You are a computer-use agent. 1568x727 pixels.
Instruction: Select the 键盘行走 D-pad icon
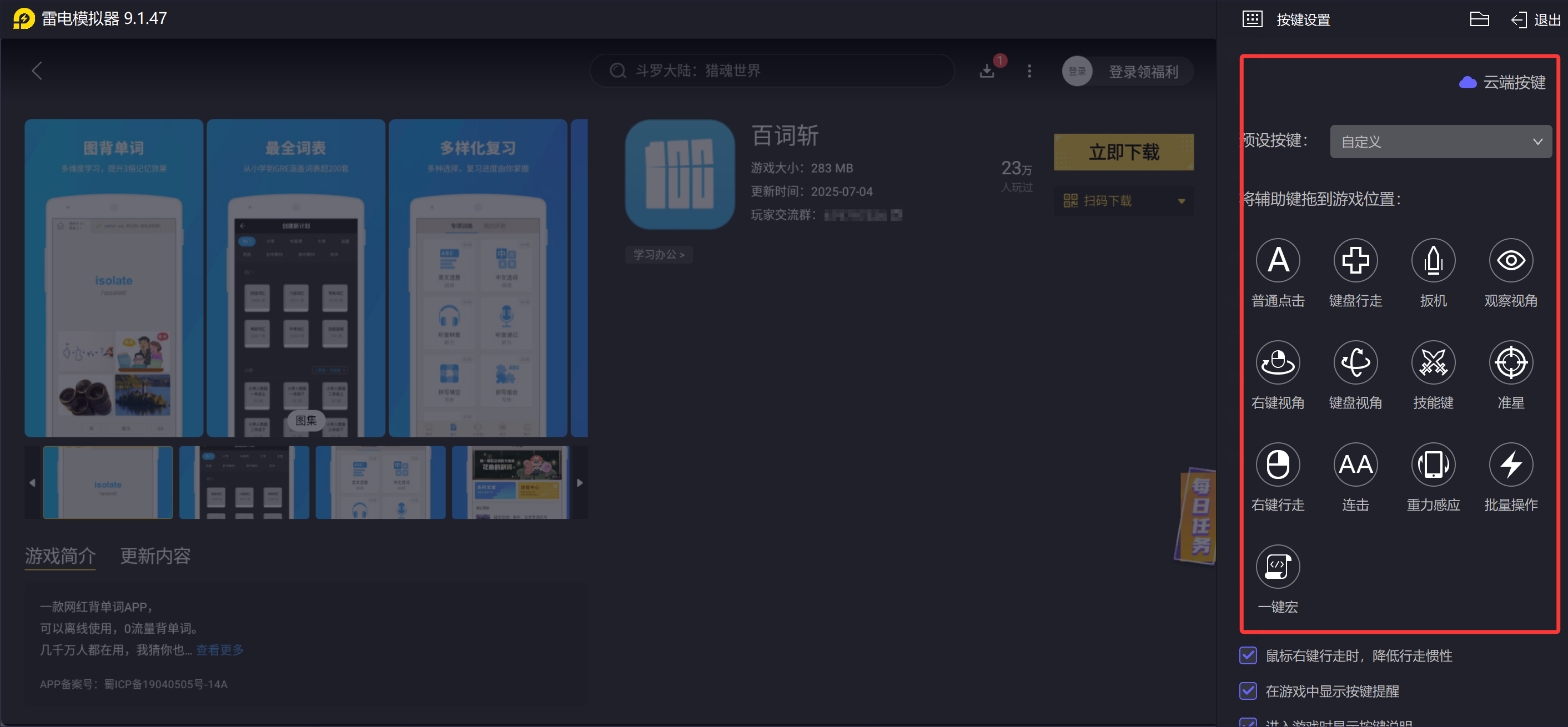tap(1355, 260)
